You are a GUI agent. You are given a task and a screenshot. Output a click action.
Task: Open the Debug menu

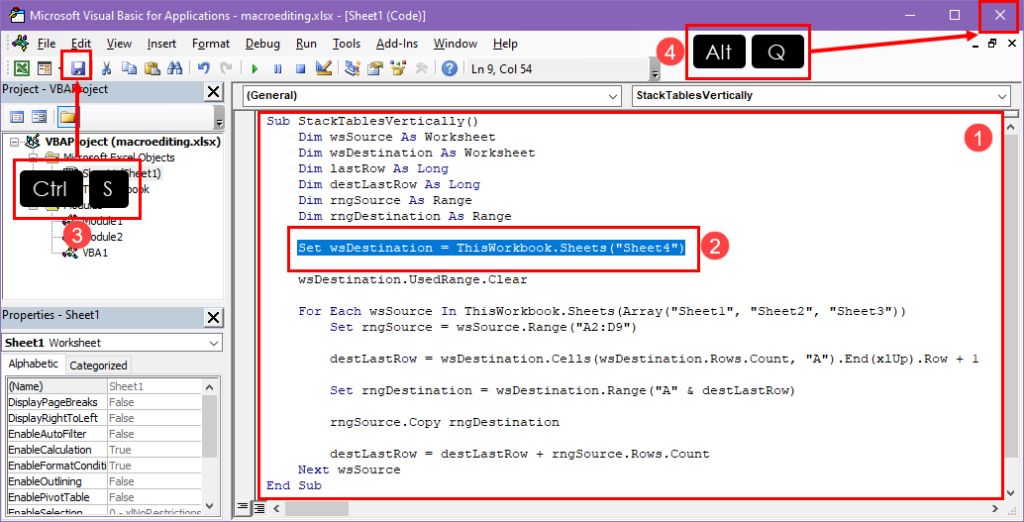pyautogui.click(x=263, y=44)
